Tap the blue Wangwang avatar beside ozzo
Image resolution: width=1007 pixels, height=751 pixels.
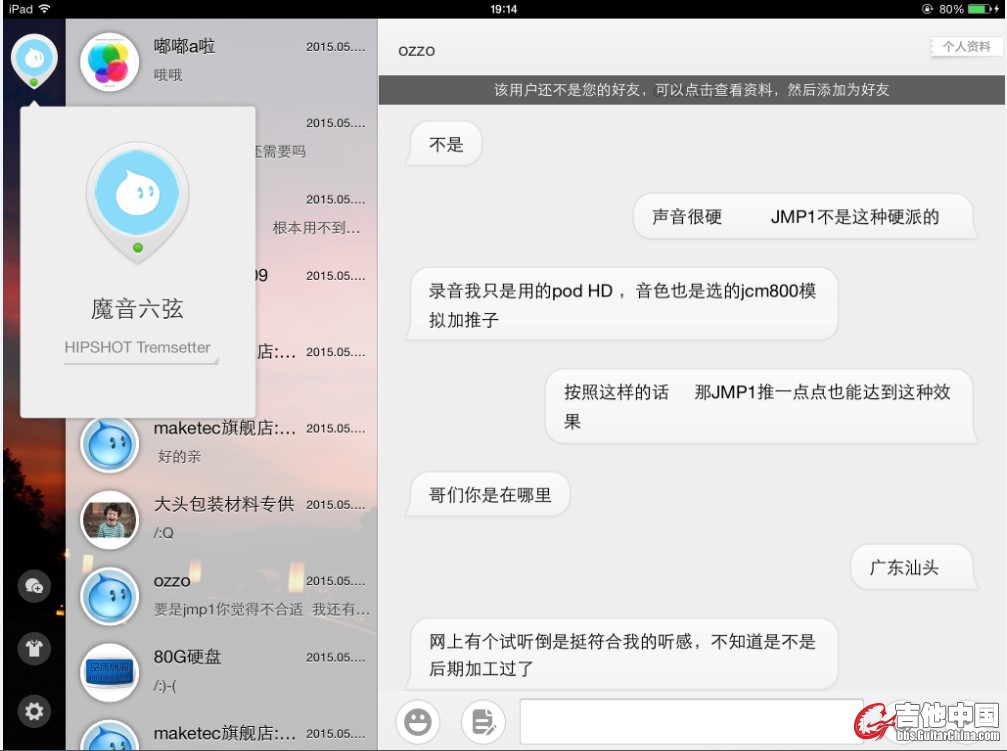(110, 596)
